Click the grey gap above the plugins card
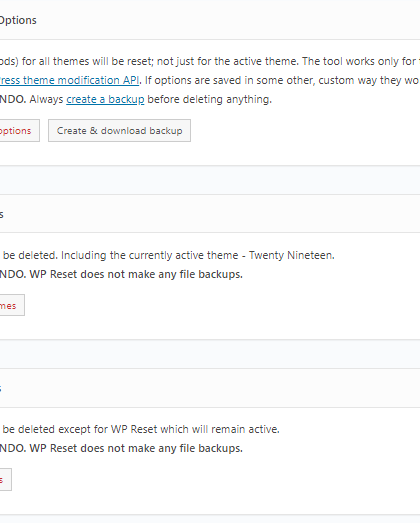The height and width of the screenshot is (523, 420). (x=210, y=354)
